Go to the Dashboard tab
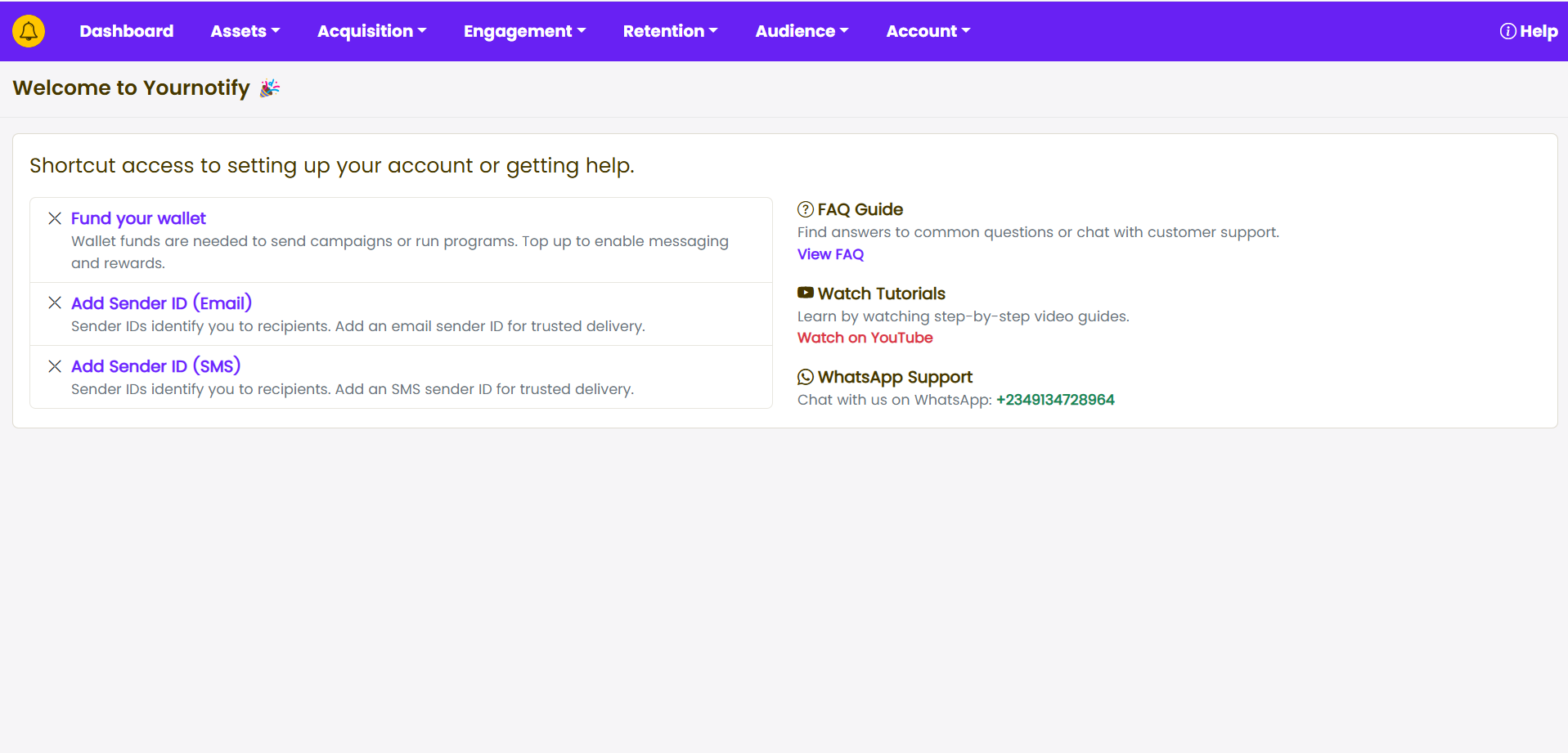This screenshot has height=753, width=1568. (x=127, y=31)
